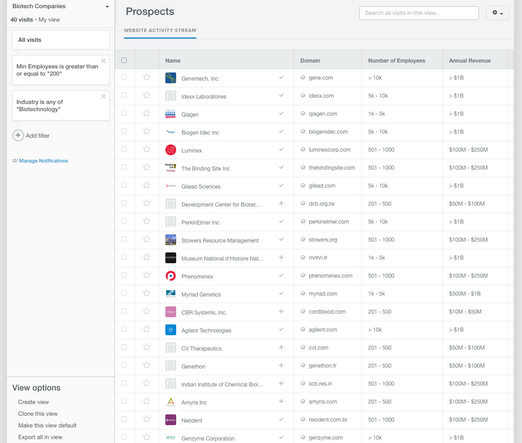
Task: Sort by Annual Revenue column
Action: coord(470,61)
